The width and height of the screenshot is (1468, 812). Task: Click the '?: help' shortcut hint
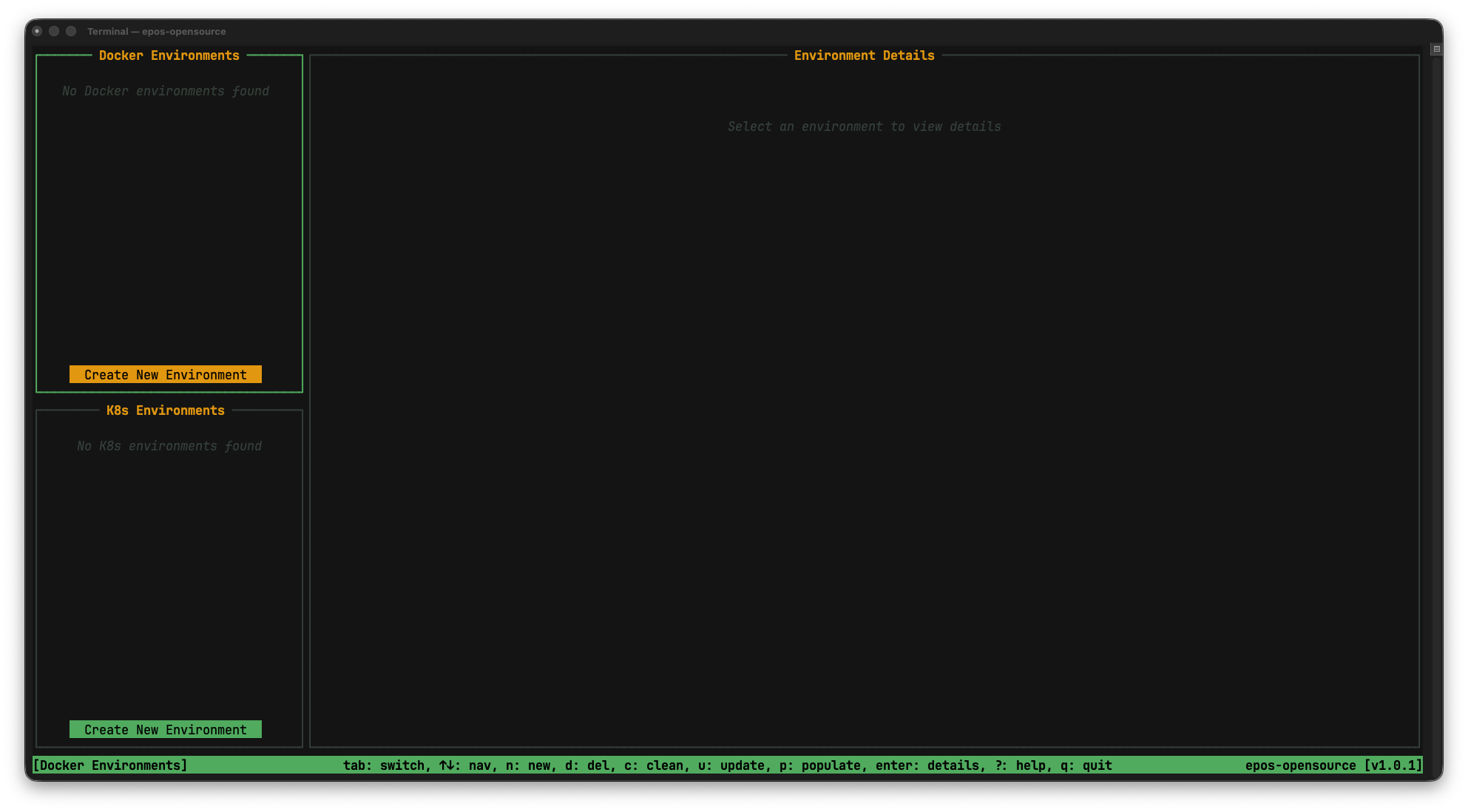pos(1020,765)
